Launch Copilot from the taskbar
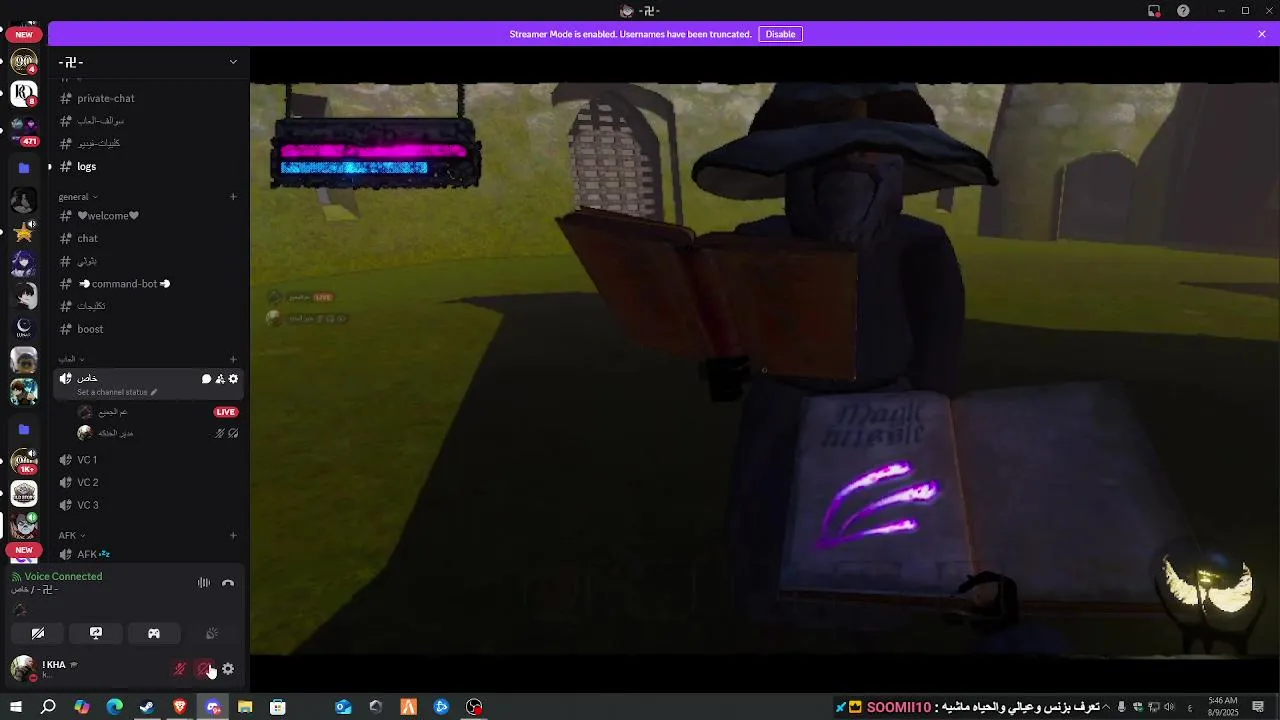Screen dimensions: 1280x720 (82, 707)
